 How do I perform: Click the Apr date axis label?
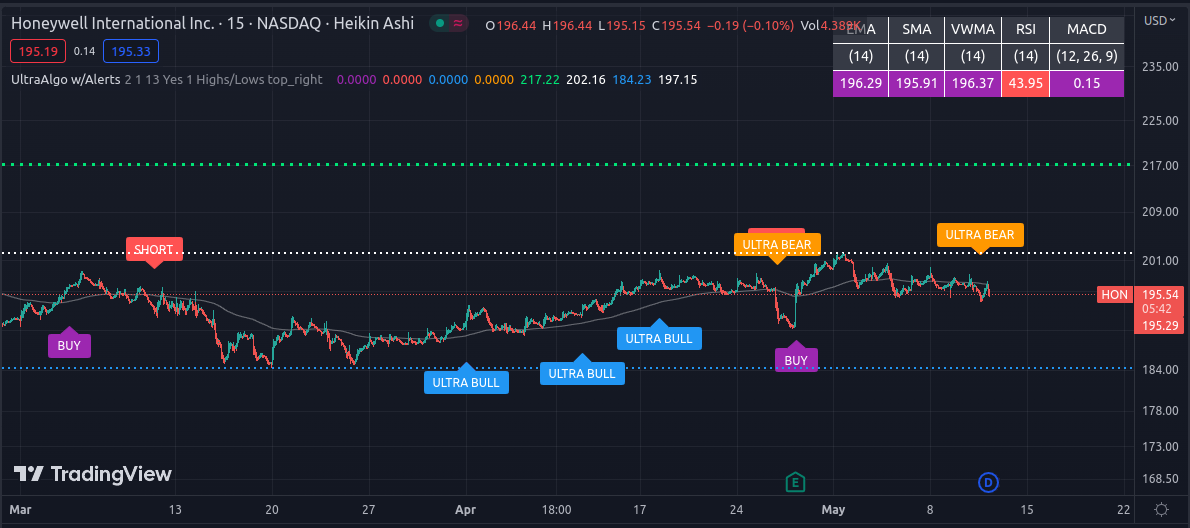pyautogui.click(x=468, y=509)
